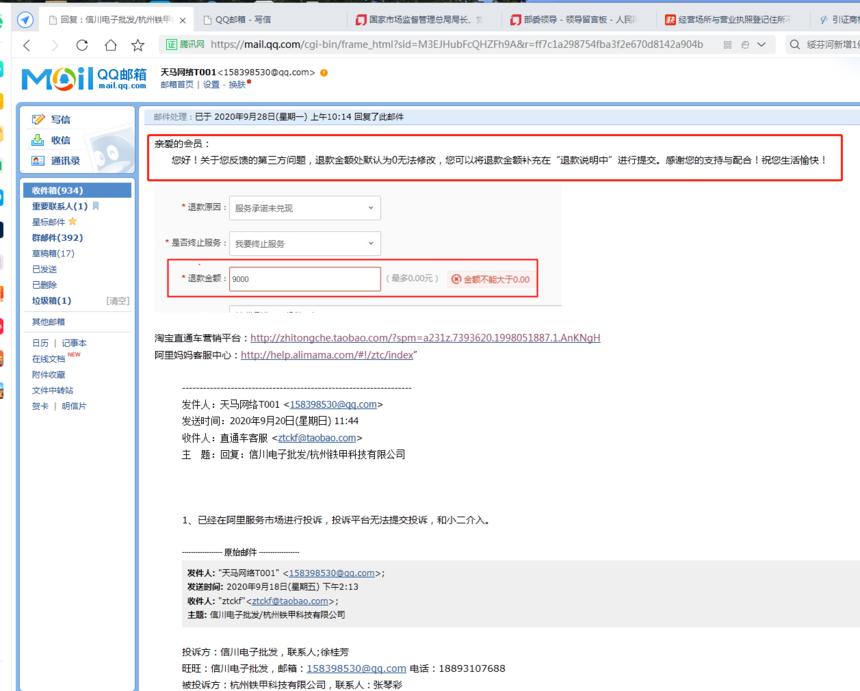Click the flag icon next to 重要联系人
Screen dimensions: 860x691
[96, 206]
